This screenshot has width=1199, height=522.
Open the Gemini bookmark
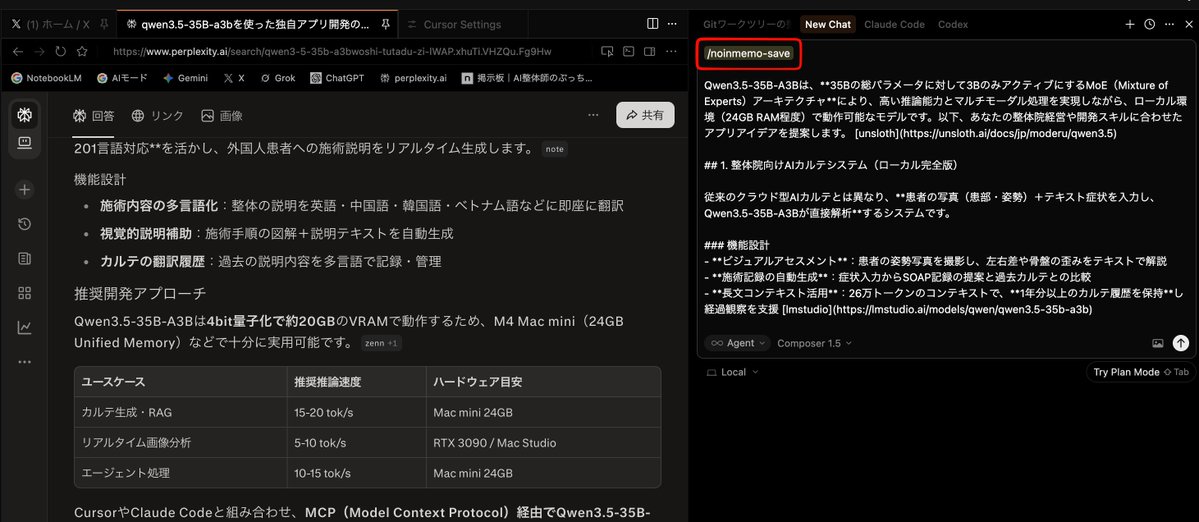[186, 78]
